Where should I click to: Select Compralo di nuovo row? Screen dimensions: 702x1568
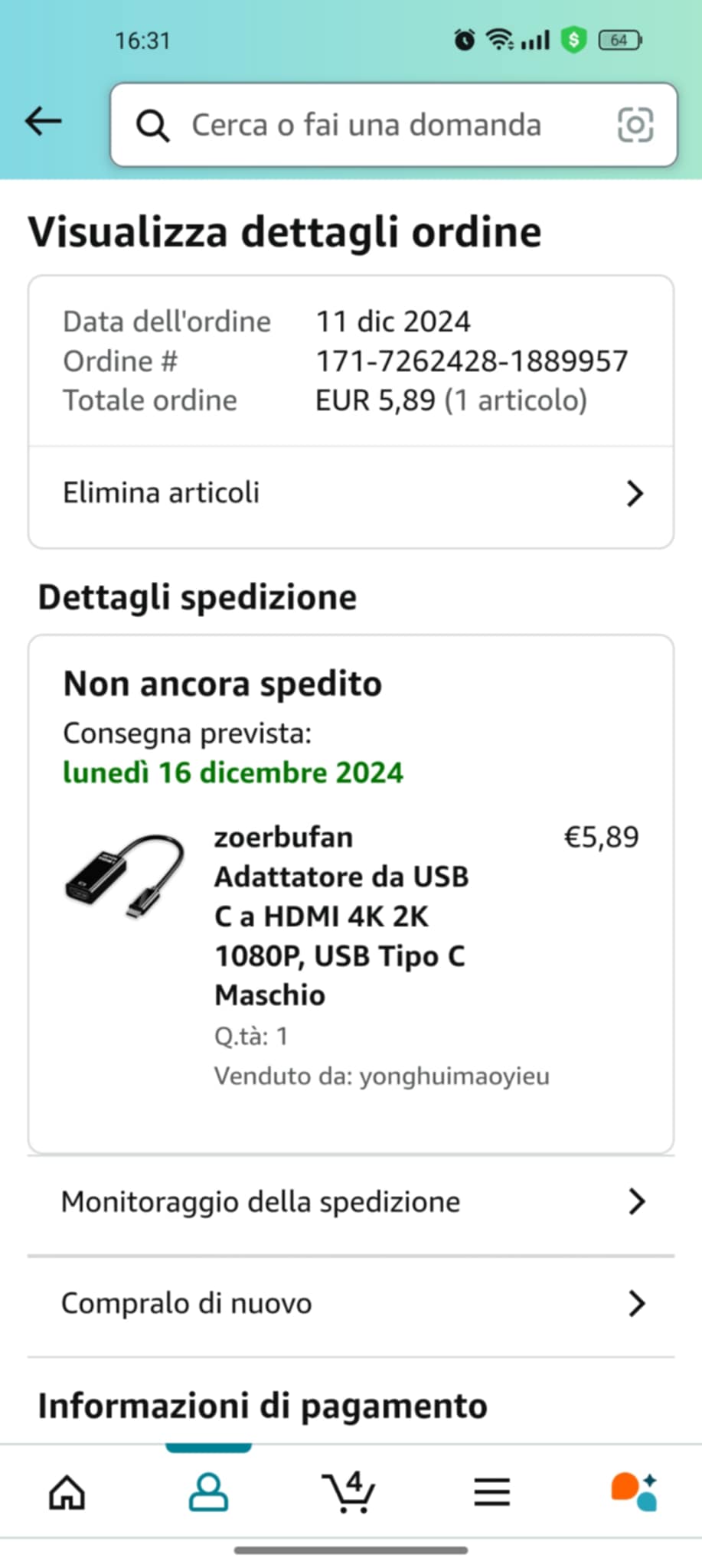point(351,1304)
